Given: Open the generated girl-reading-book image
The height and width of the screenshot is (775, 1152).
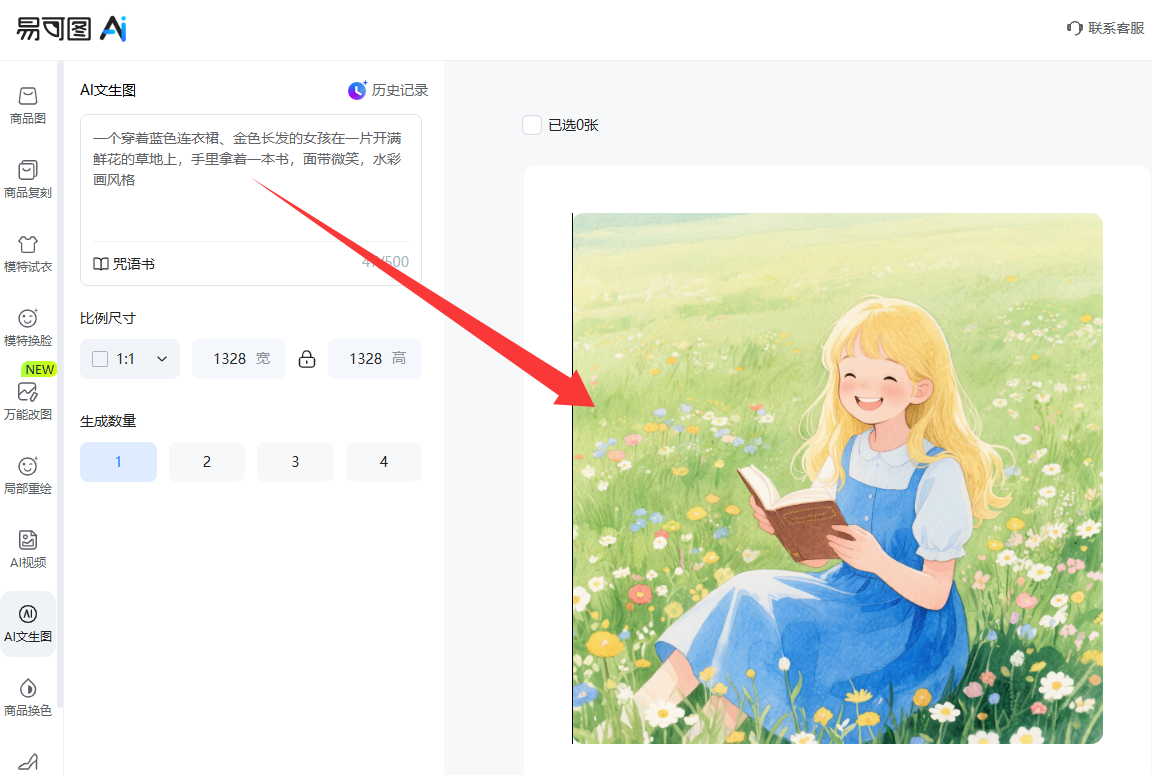Looking at the screenshot, I should 838,478.
